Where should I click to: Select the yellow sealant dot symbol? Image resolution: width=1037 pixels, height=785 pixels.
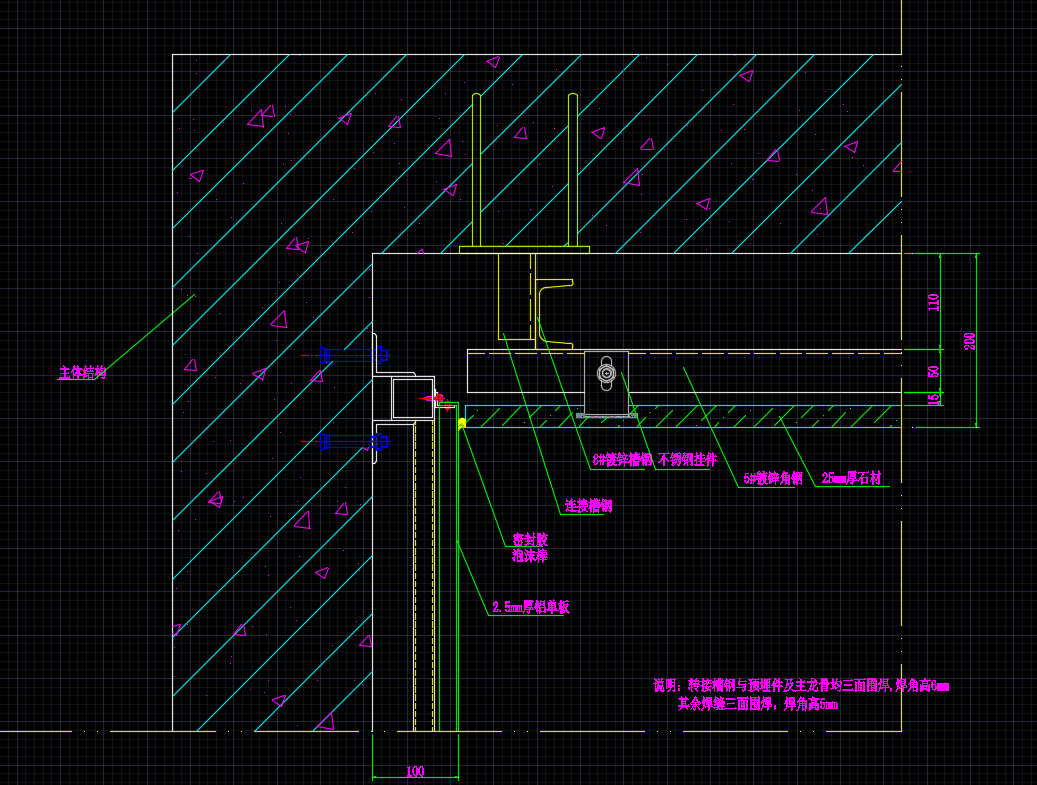pyautogui.click(x=462, y=424)
